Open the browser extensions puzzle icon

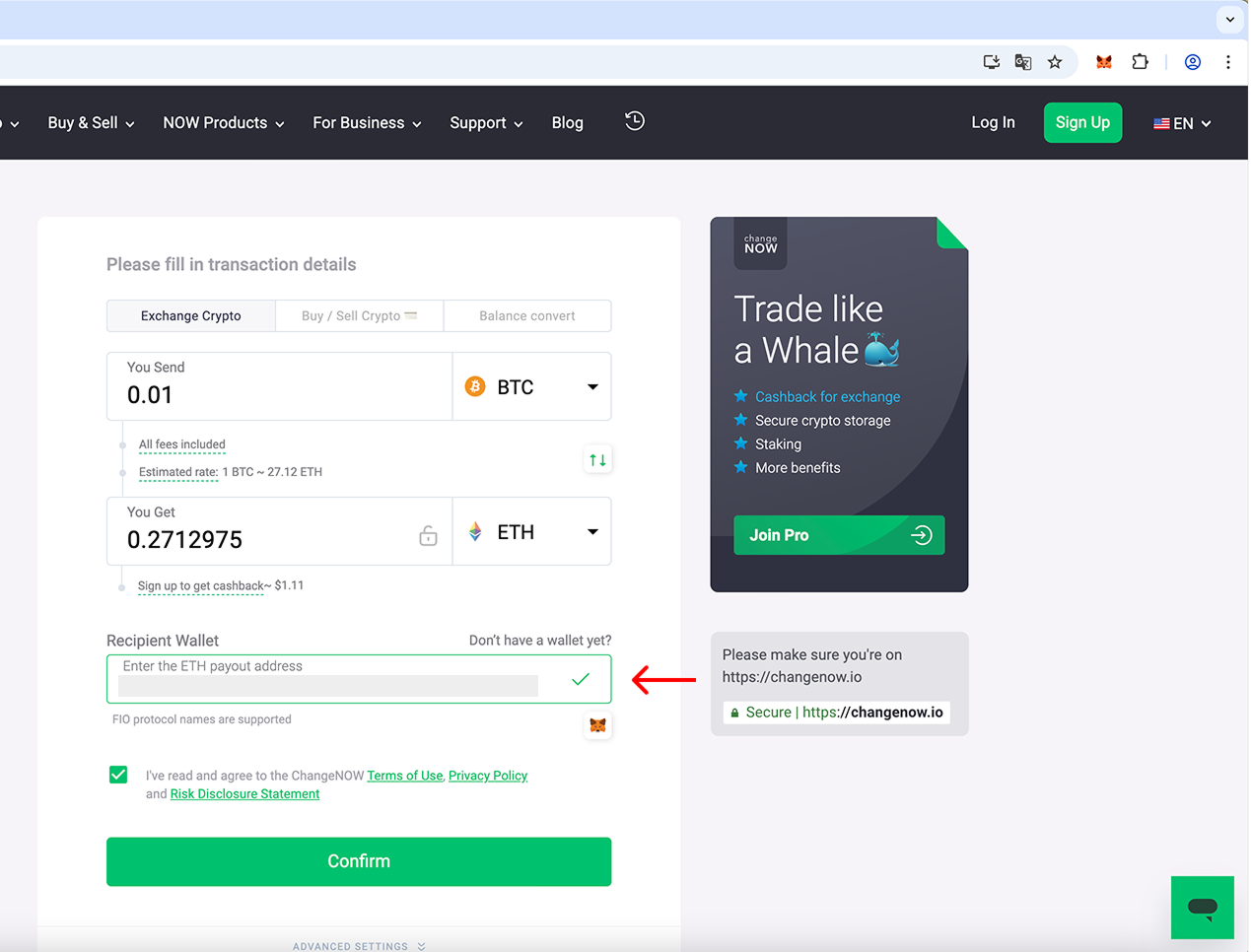(1140, 62)
